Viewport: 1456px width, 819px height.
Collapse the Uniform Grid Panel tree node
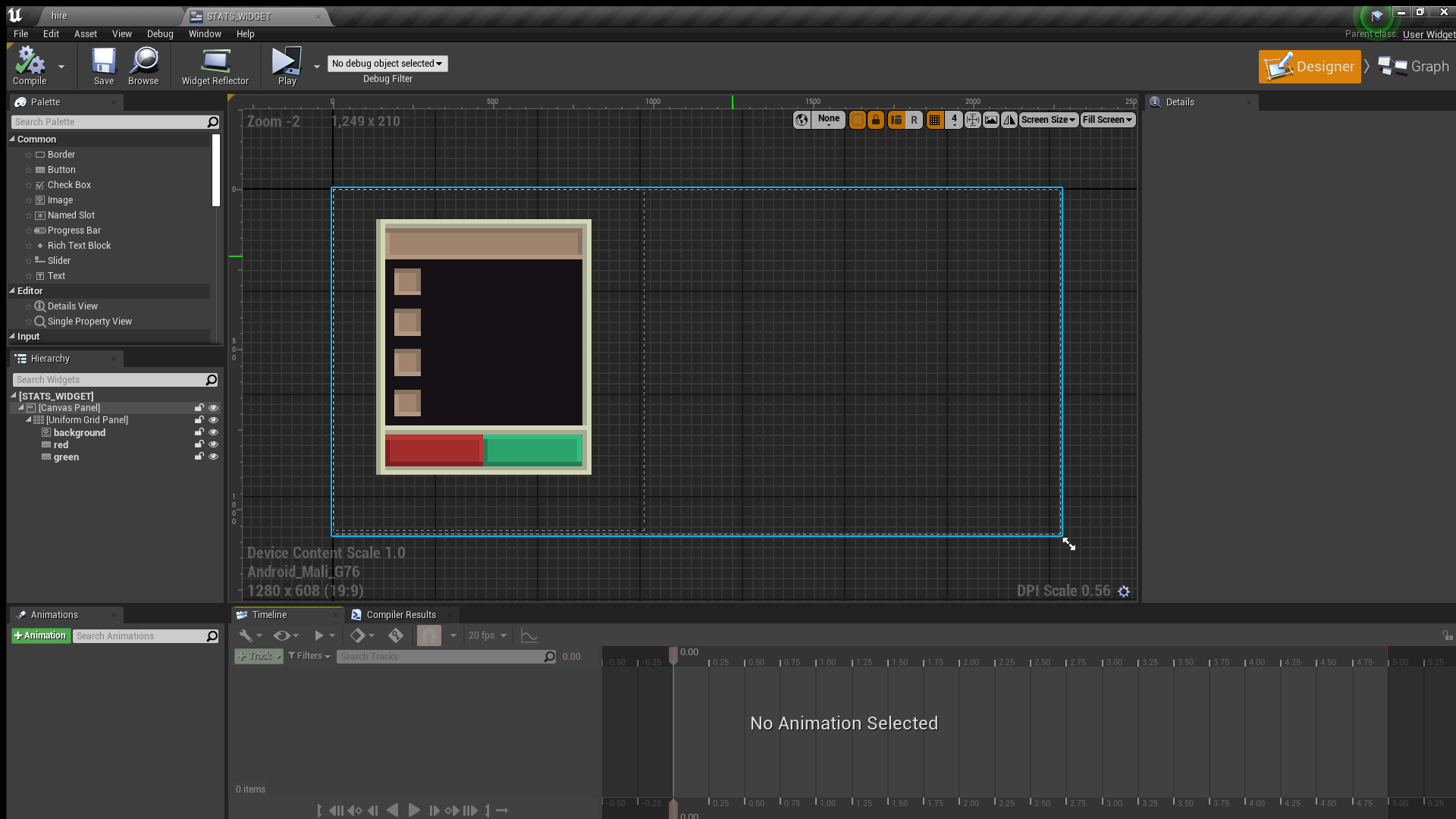29,420
